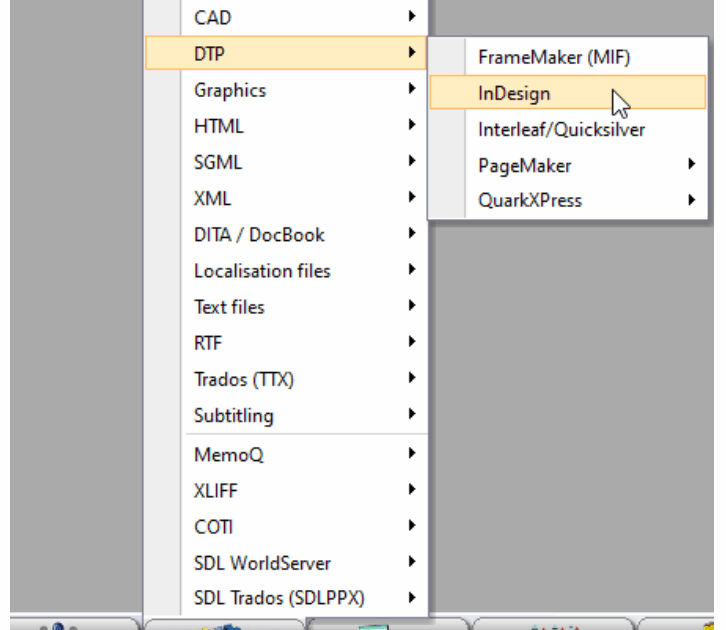726x630 pixels.
Task: Choose FrameMaker (MIF) from DTP submenu
Action: pyautogui.click(x=568, y=57)
